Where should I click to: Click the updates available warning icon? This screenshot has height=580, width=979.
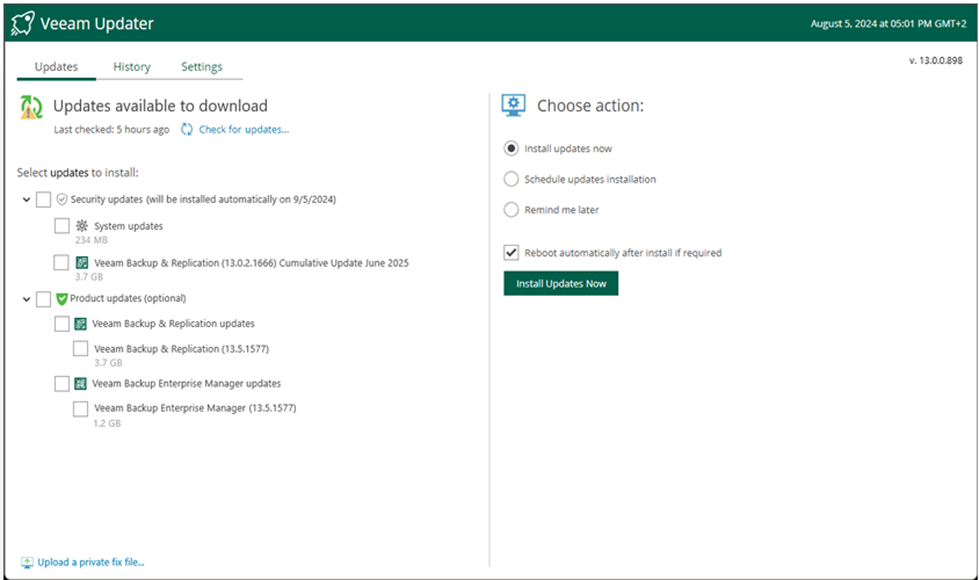[31, 107]
